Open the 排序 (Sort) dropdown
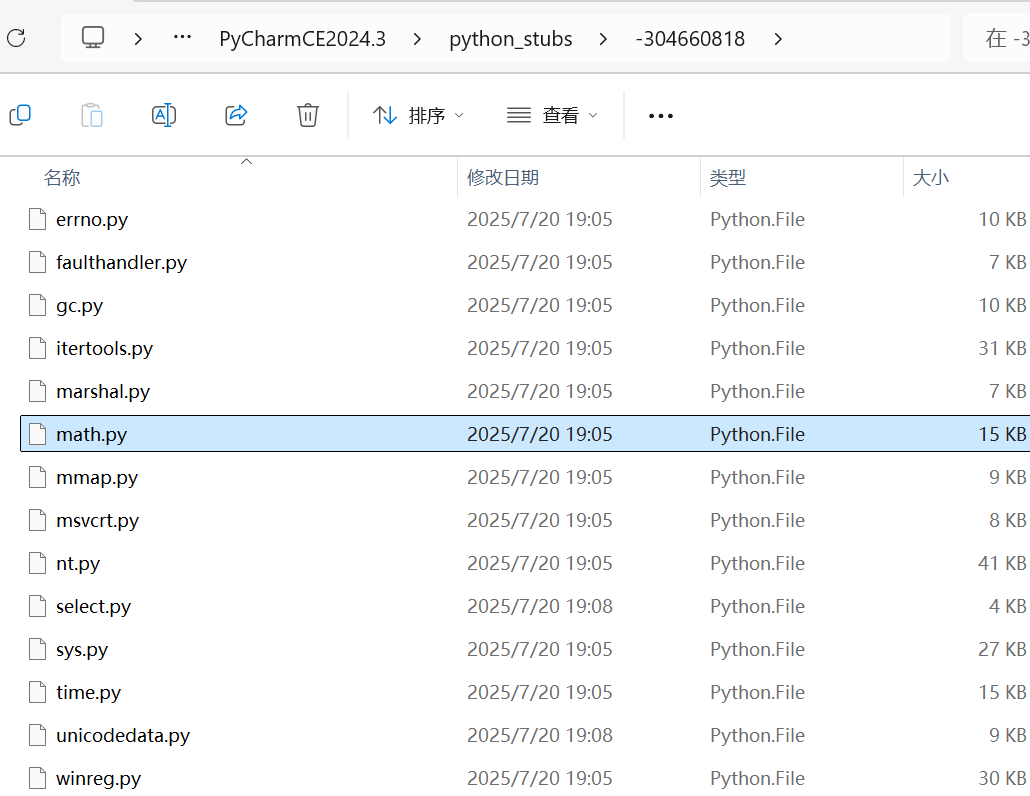Viewport: 1030px width, 796px height. (417, 115)
